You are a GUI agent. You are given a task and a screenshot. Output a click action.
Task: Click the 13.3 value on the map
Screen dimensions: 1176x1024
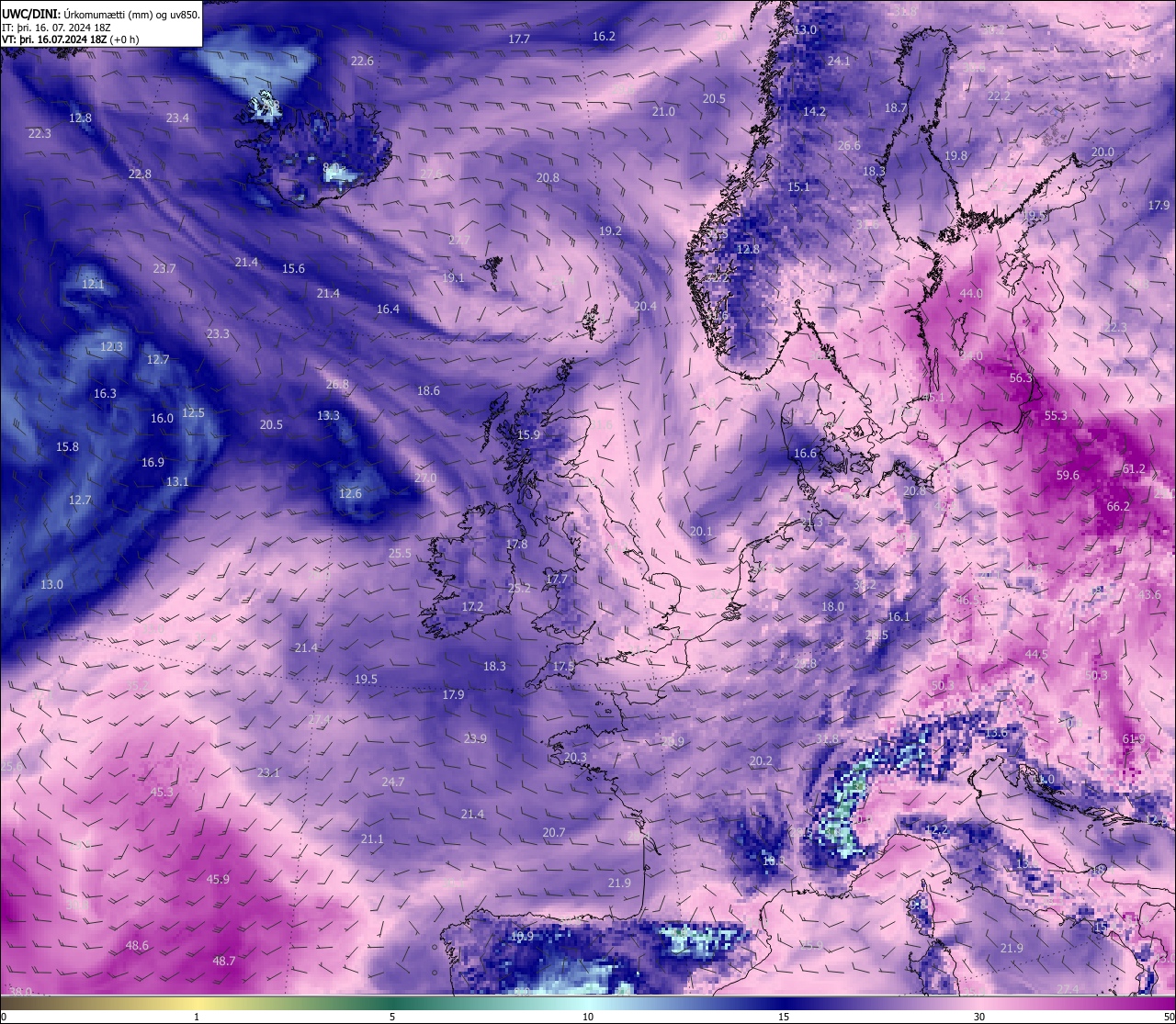click(x=328, y=415)
